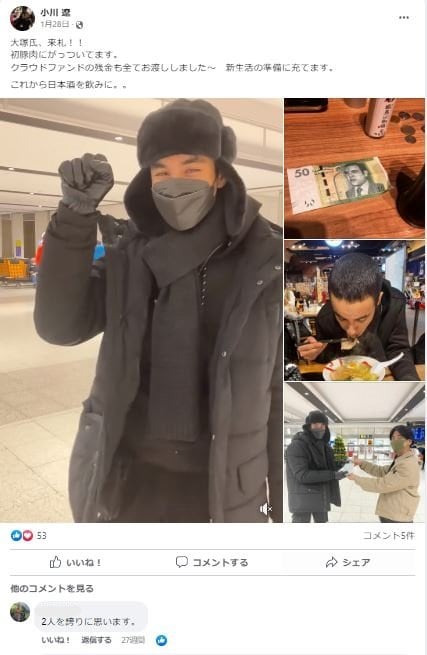Click the シェア share arrow icon
This screenshot has height=655, width=427.
pos(331,562)
